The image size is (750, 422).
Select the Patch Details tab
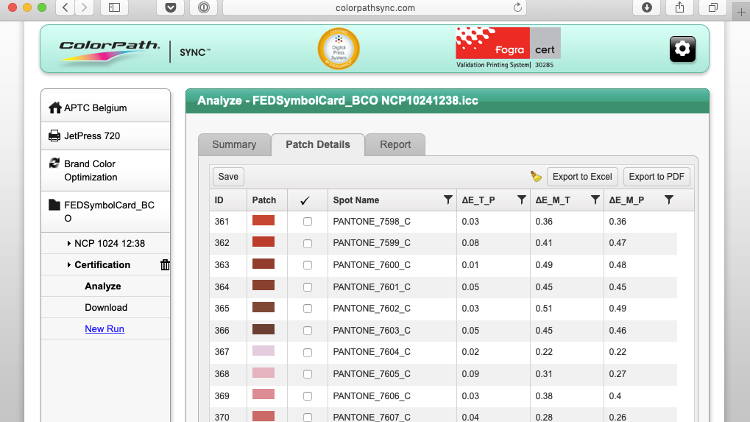coord(318,144)
